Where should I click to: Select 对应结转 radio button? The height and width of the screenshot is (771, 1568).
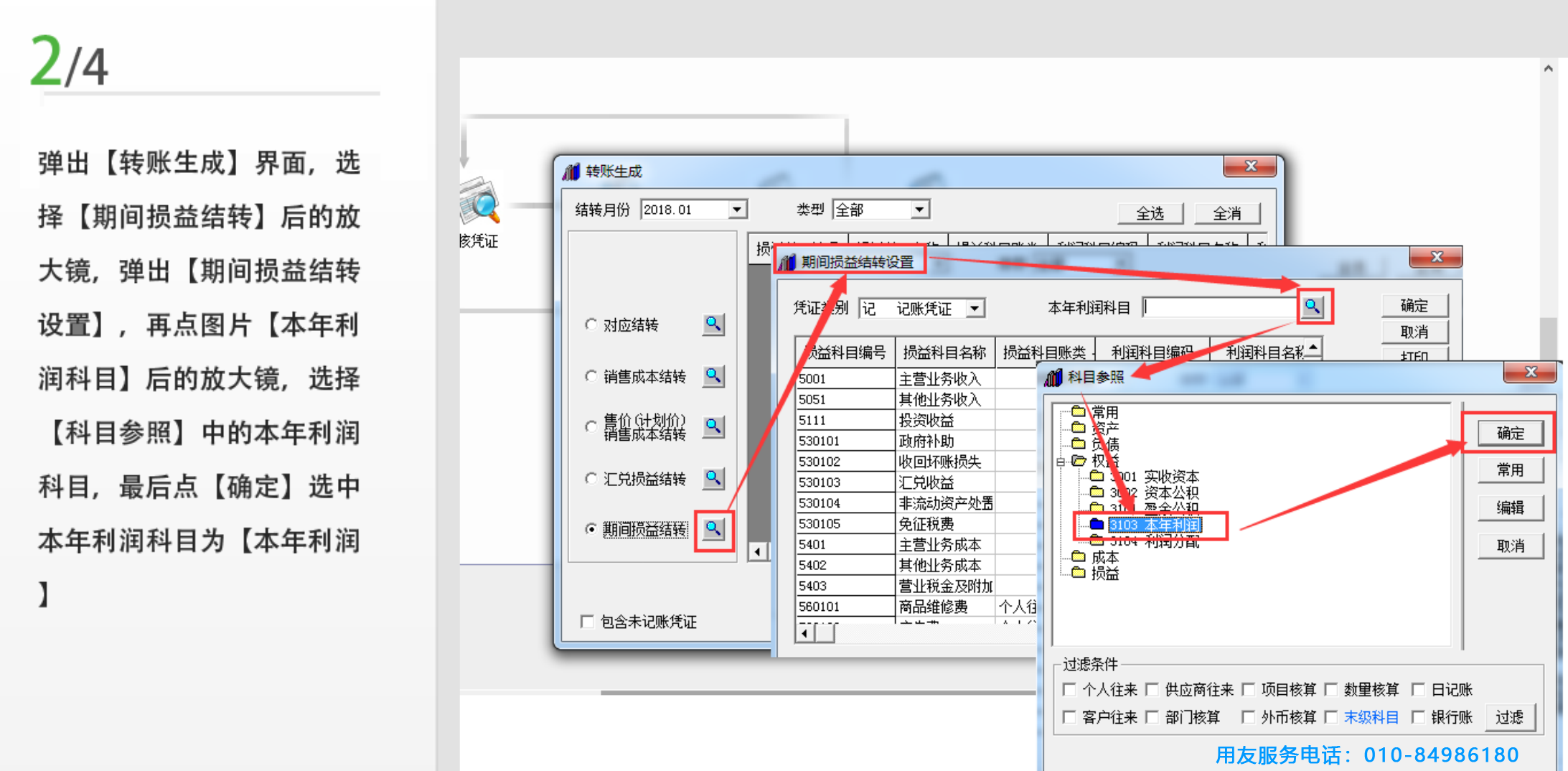(591, 324)
